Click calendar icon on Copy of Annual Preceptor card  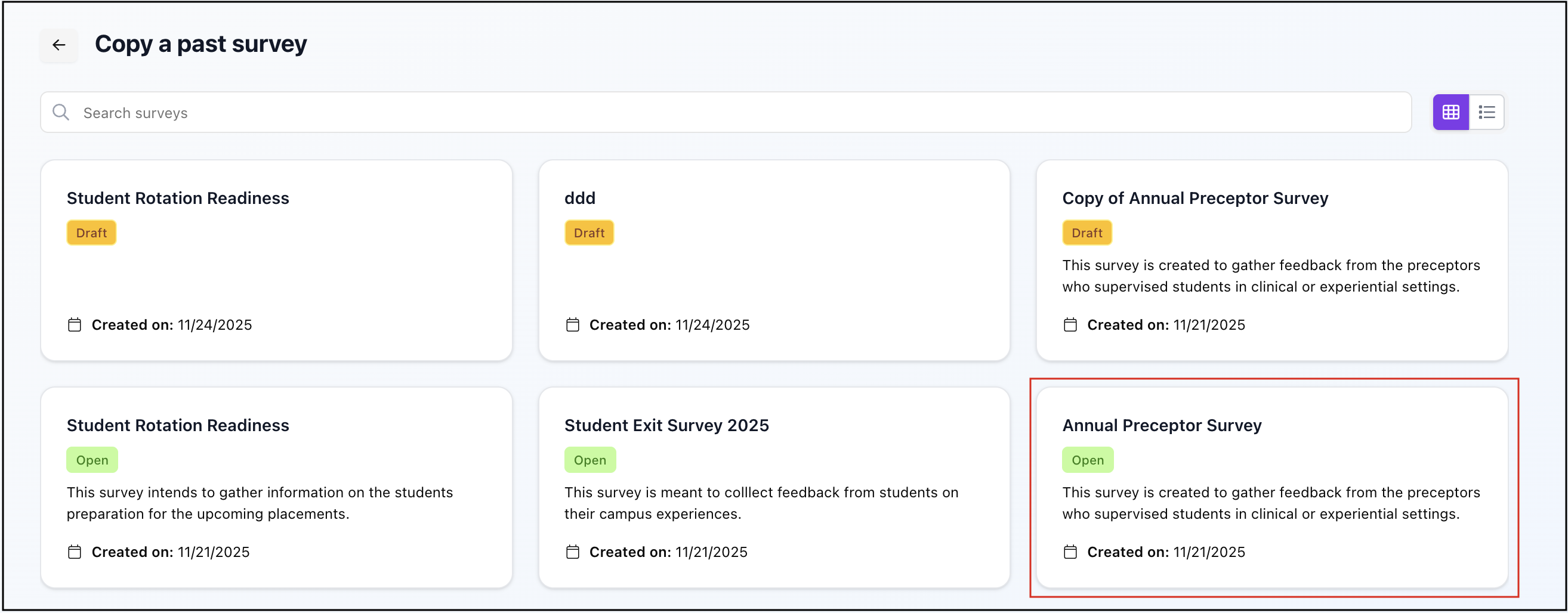tap(1069, 325)
